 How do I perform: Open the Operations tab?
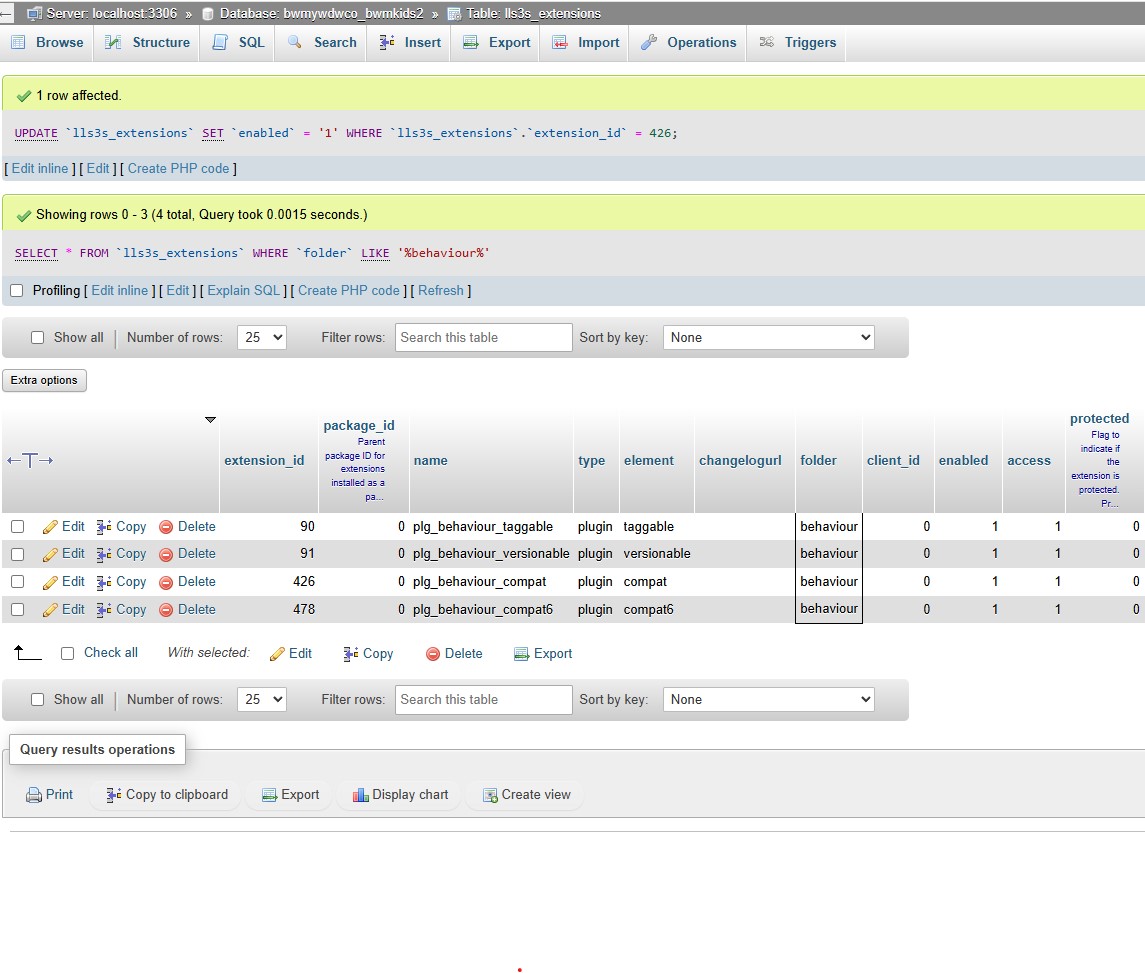coord(688,43)
